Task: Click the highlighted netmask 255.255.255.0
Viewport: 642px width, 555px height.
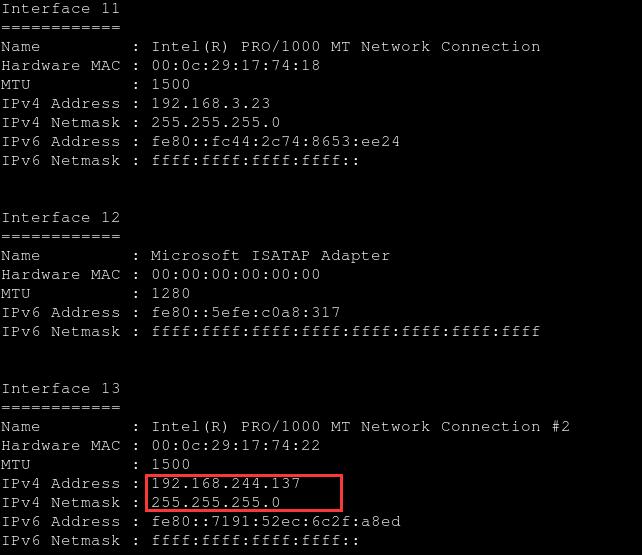Action: (x=216, y=502)
